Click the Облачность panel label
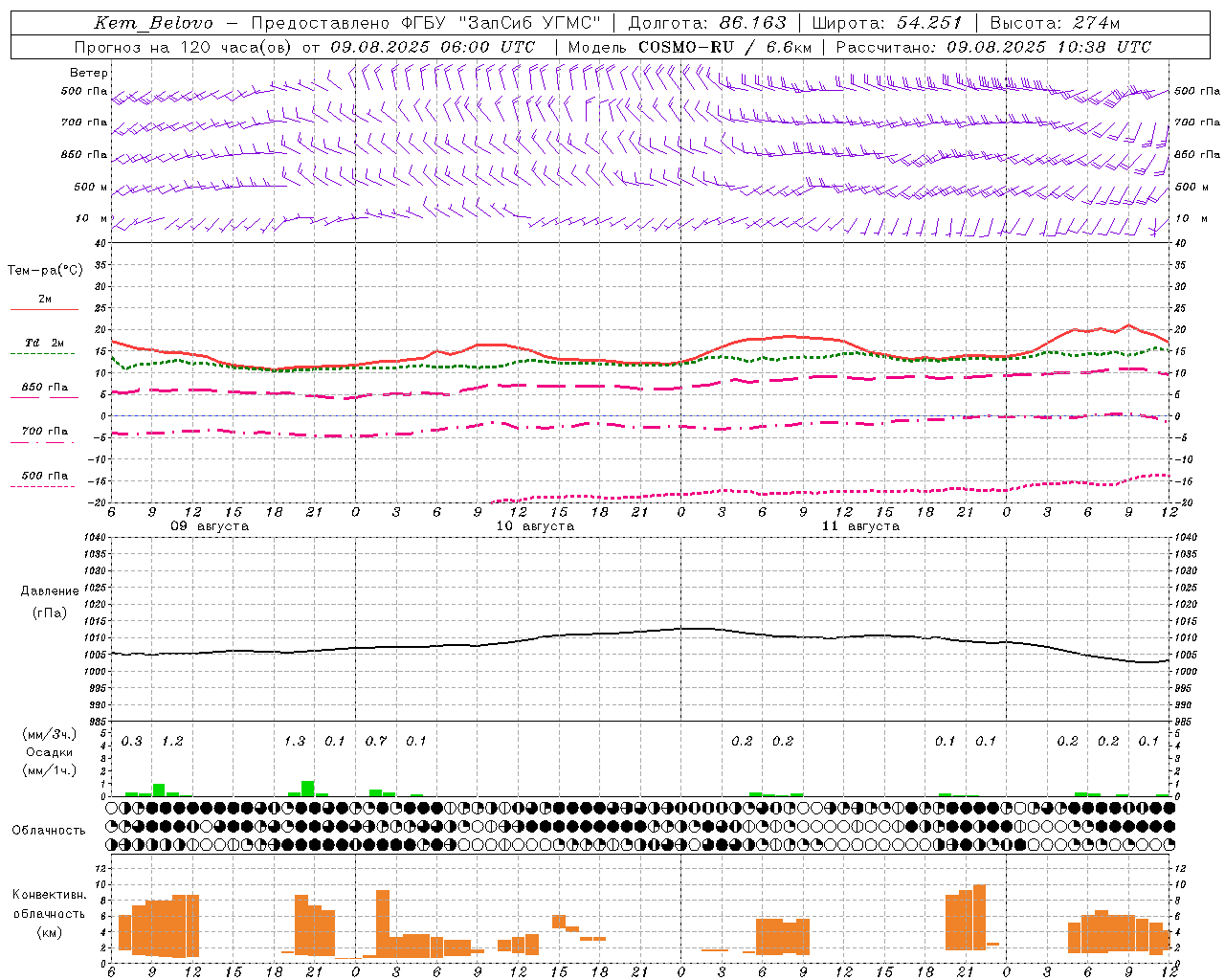The width and height of the screenshot is (1225, 980). click(48, 831)
